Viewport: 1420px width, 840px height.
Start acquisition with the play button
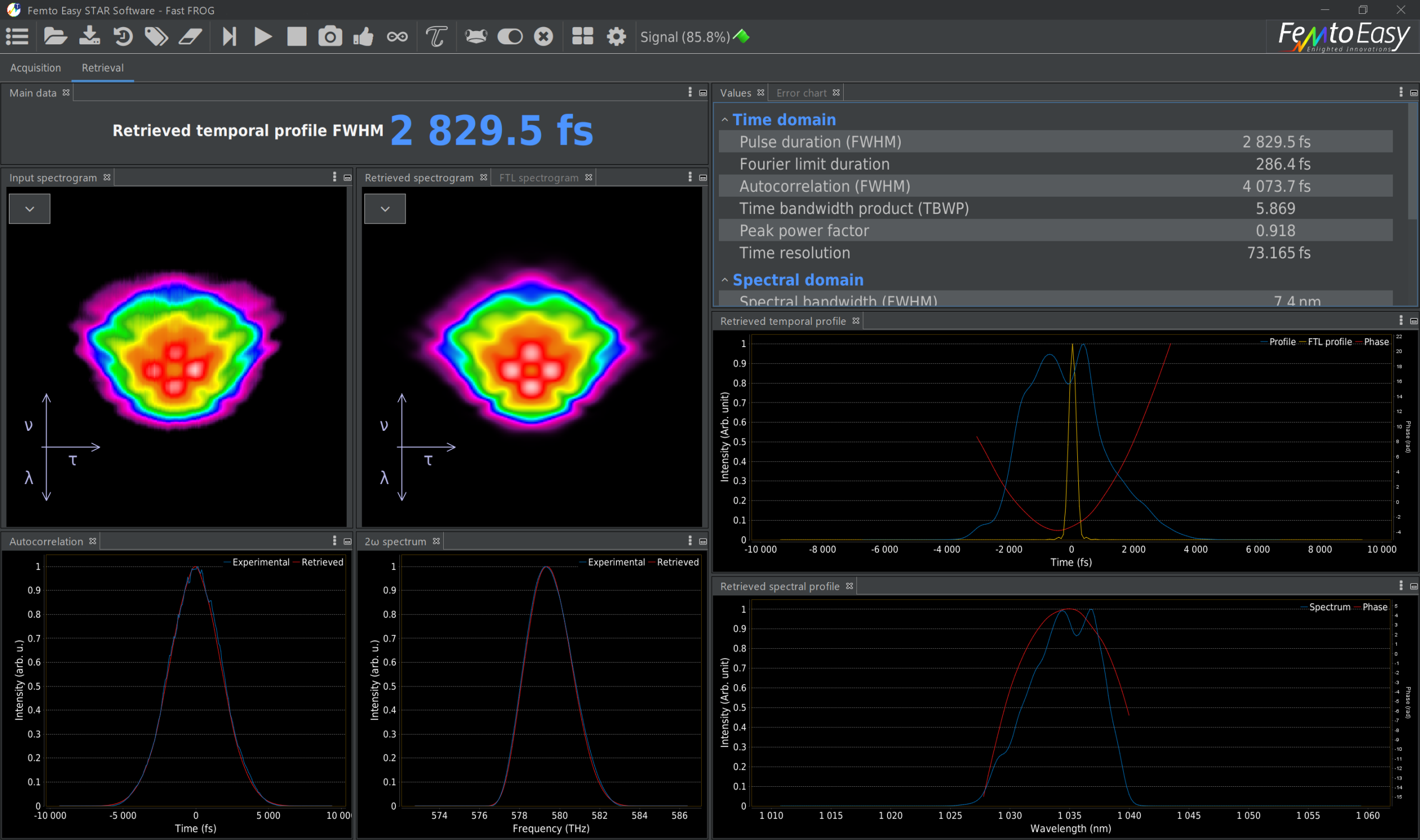tap(263, 37)
